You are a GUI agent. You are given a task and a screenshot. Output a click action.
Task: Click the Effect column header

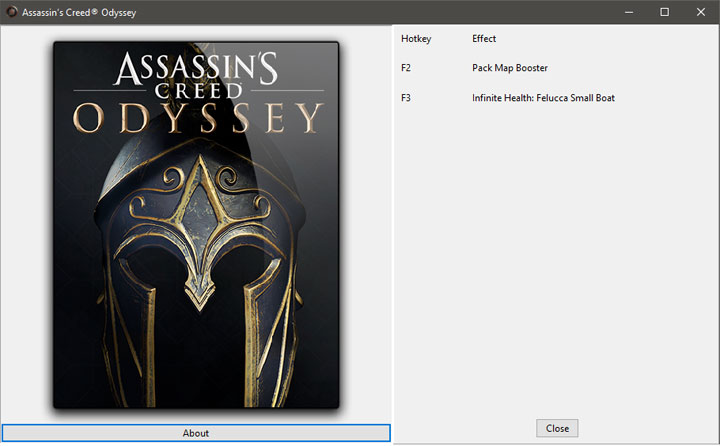pos(484,39)
